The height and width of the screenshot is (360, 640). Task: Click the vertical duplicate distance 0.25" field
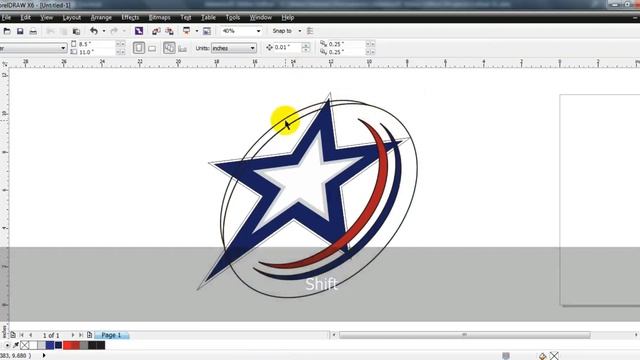pos(347,52)
